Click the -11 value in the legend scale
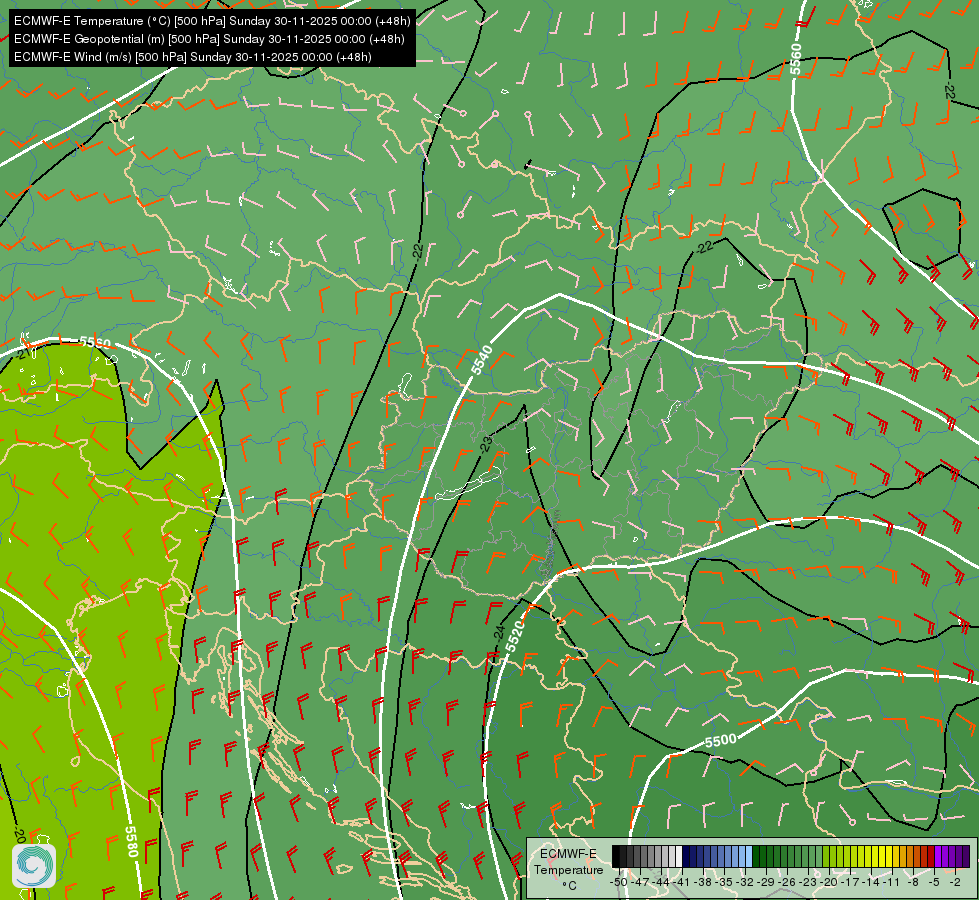 (x=893, y=882)
